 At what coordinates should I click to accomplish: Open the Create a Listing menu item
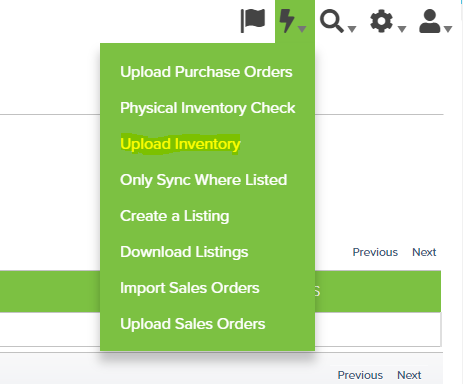175,216
